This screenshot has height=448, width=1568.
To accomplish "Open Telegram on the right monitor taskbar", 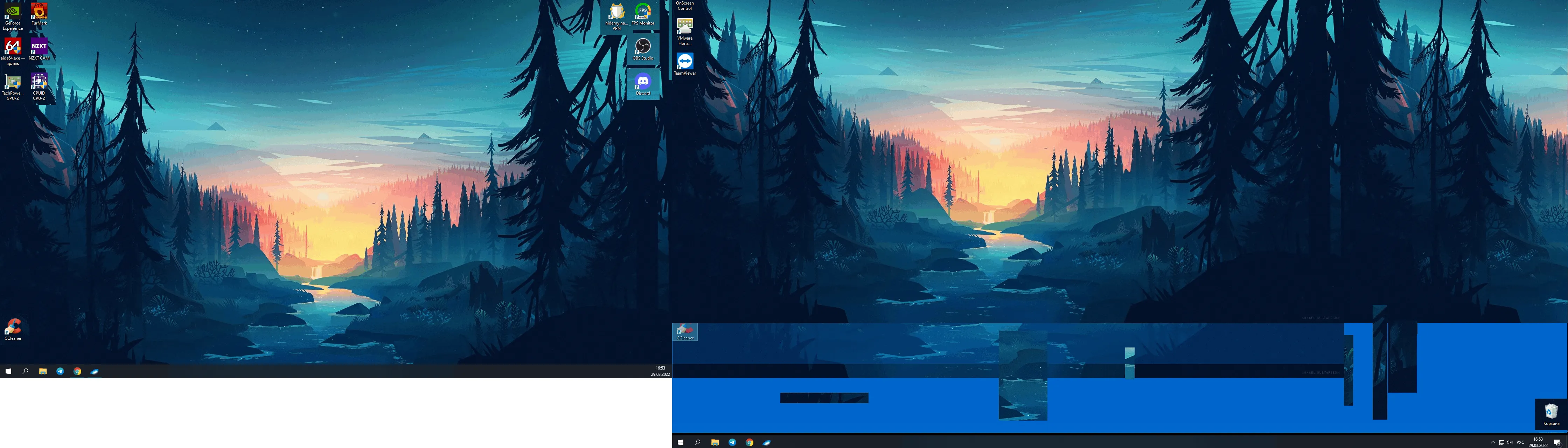I will 732,442.
